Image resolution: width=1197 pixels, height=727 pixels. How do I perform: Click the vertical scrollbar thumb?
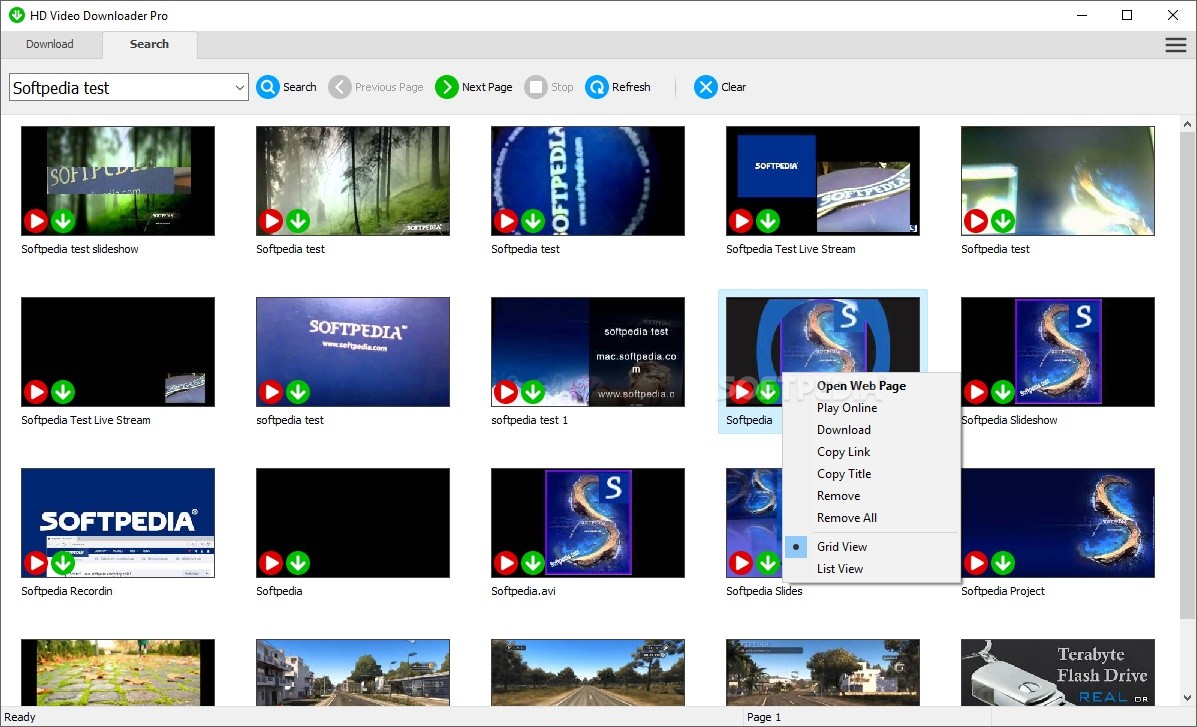(x=1188, y=374)
